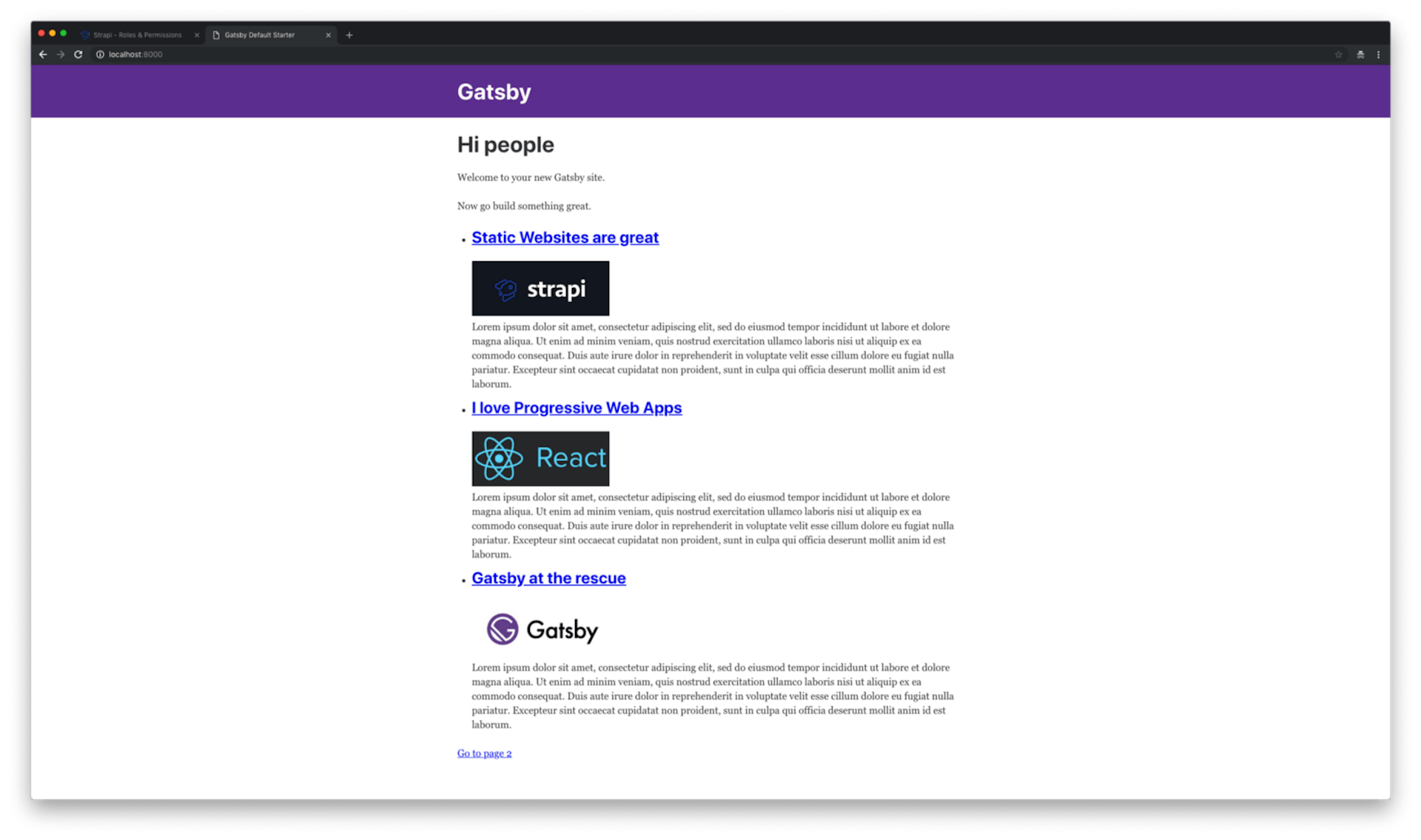
Task: Open a new browser tab
Action: tap(349, 35)
